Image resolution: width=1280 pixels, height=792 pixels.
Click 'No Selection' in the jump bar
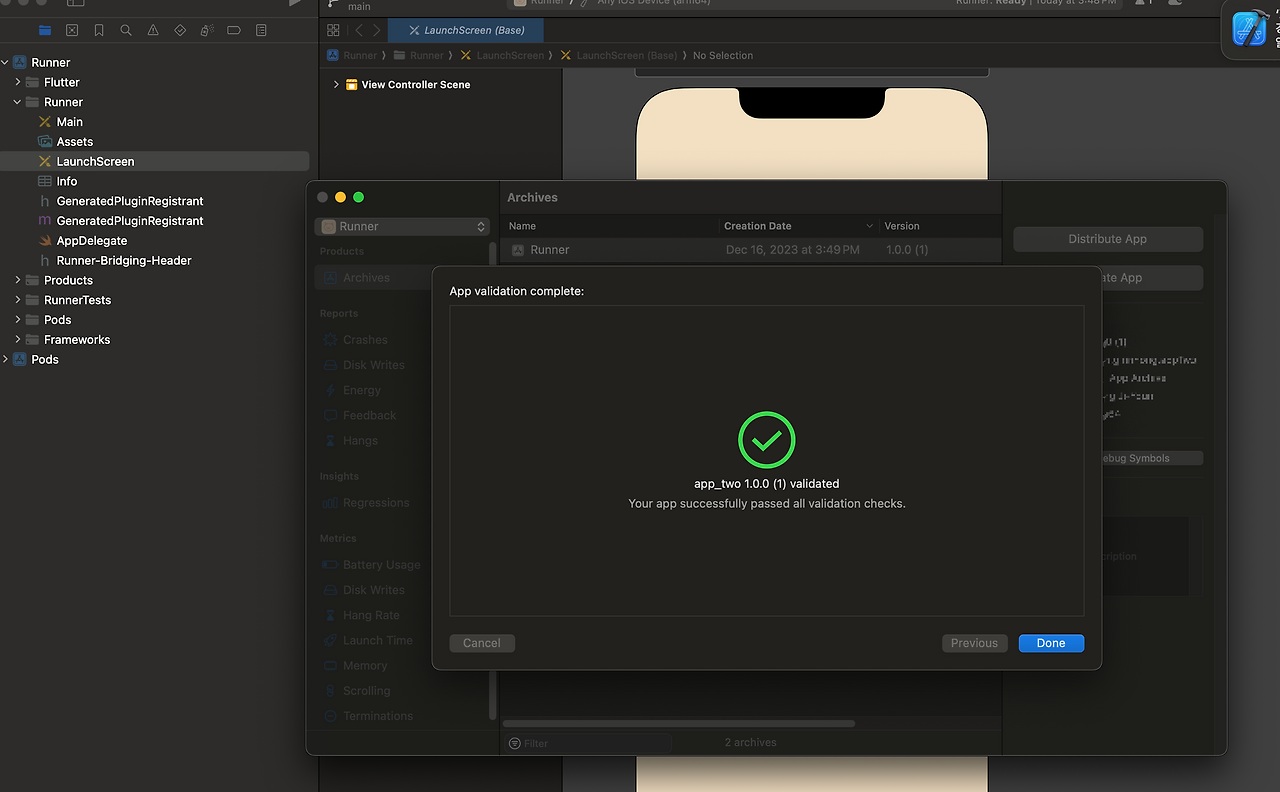[723, 56]
